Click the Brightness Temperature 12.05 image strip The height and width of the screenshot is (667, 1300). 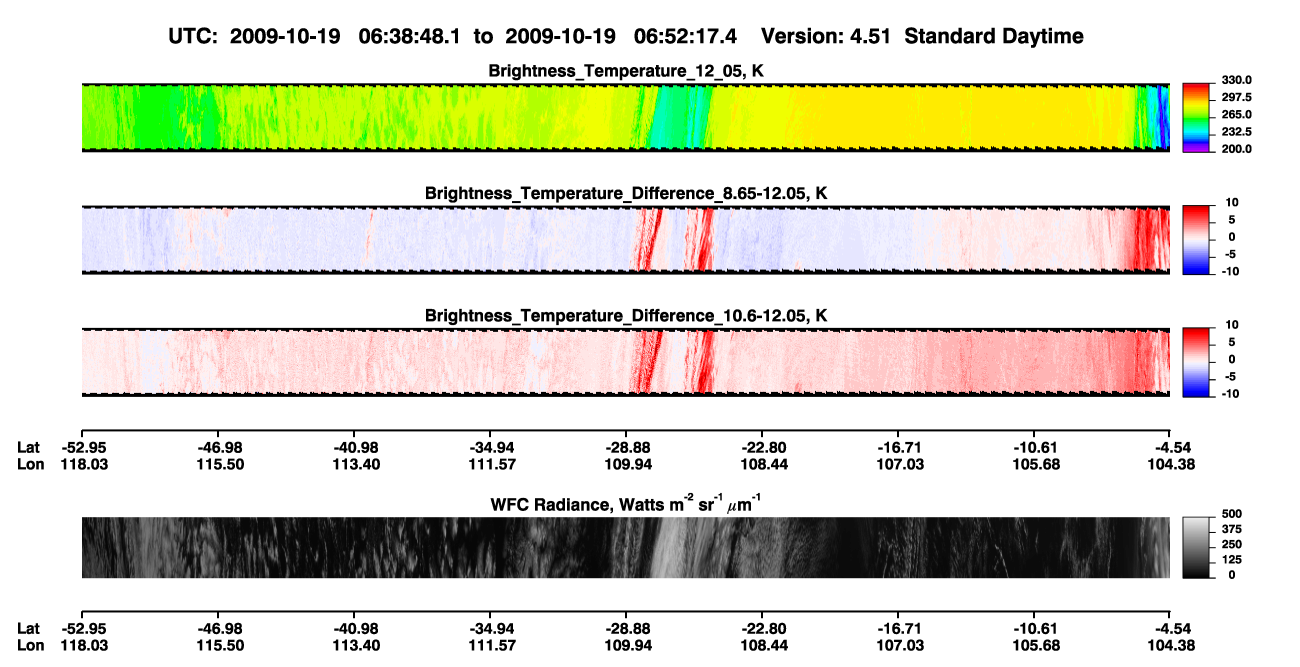tap(626, 118)
